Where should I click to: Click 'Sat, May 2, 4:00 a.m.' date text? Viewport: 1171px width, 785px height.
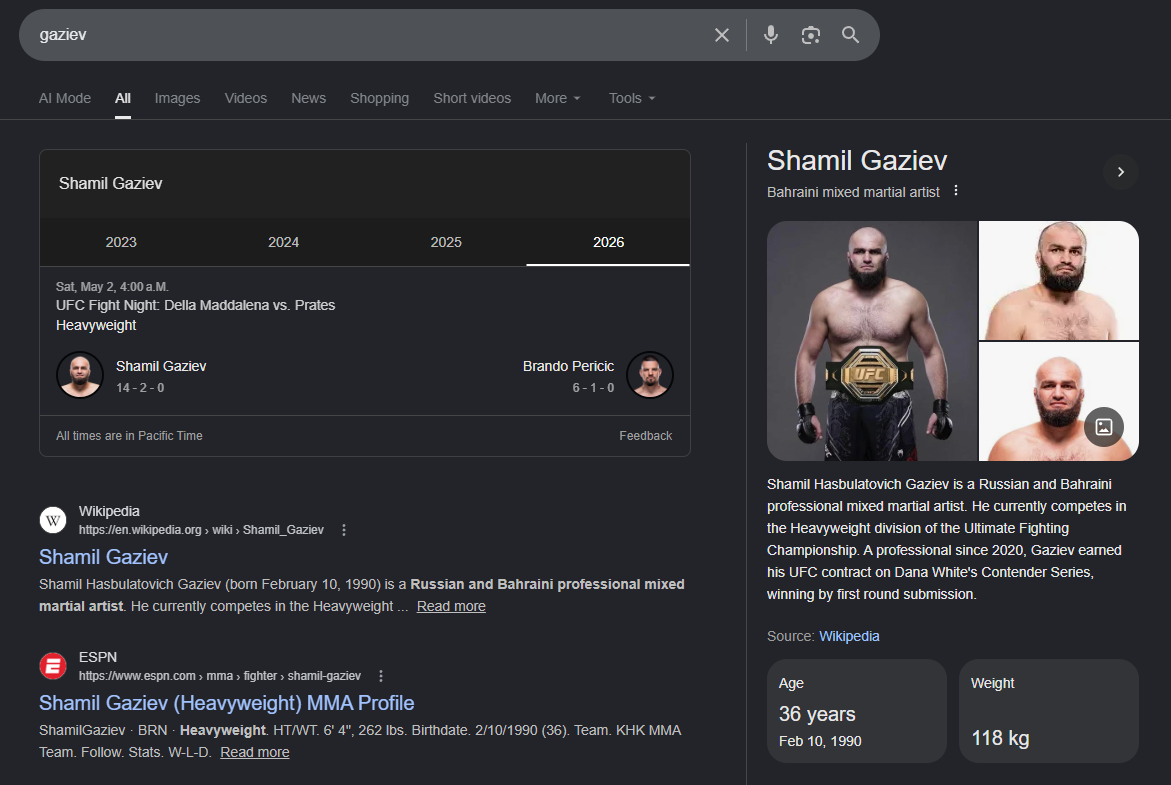coord(112,287)
